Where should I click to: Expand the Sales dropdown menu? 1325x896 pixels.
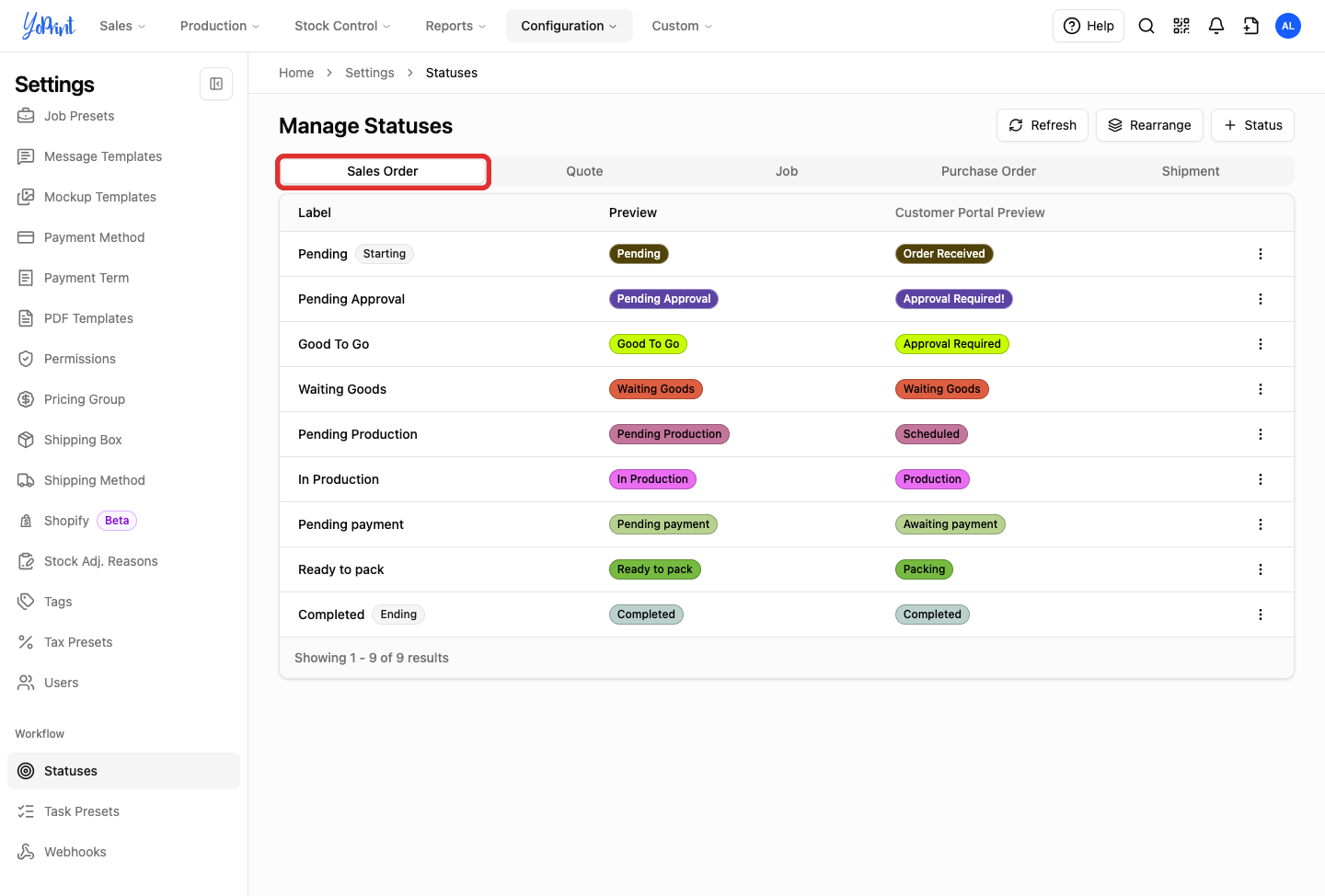point(122,26)
